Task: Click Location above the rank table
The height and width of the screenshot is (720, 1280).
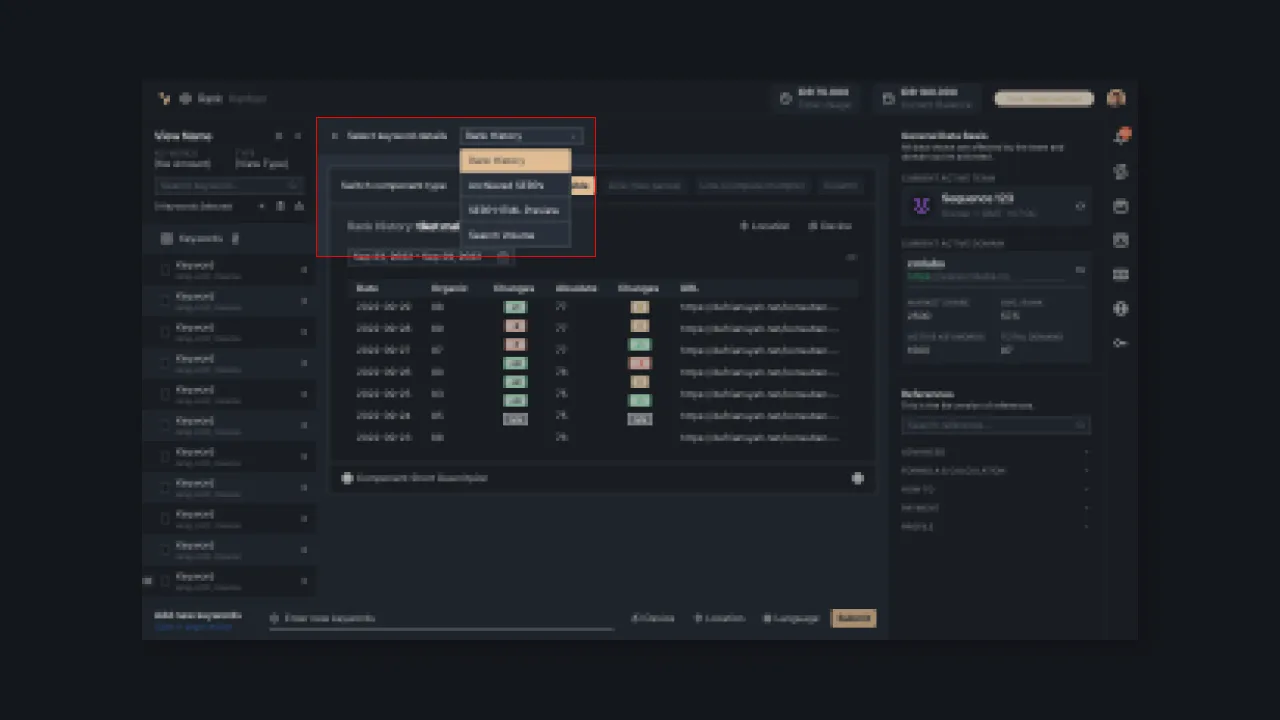Action: (765, 226)
